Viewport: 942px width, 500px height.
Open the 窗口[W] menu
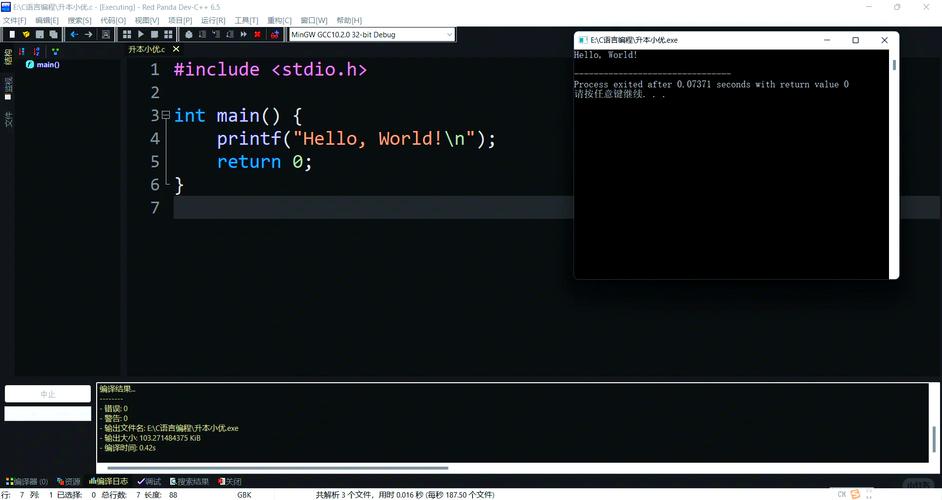point(314,20)
